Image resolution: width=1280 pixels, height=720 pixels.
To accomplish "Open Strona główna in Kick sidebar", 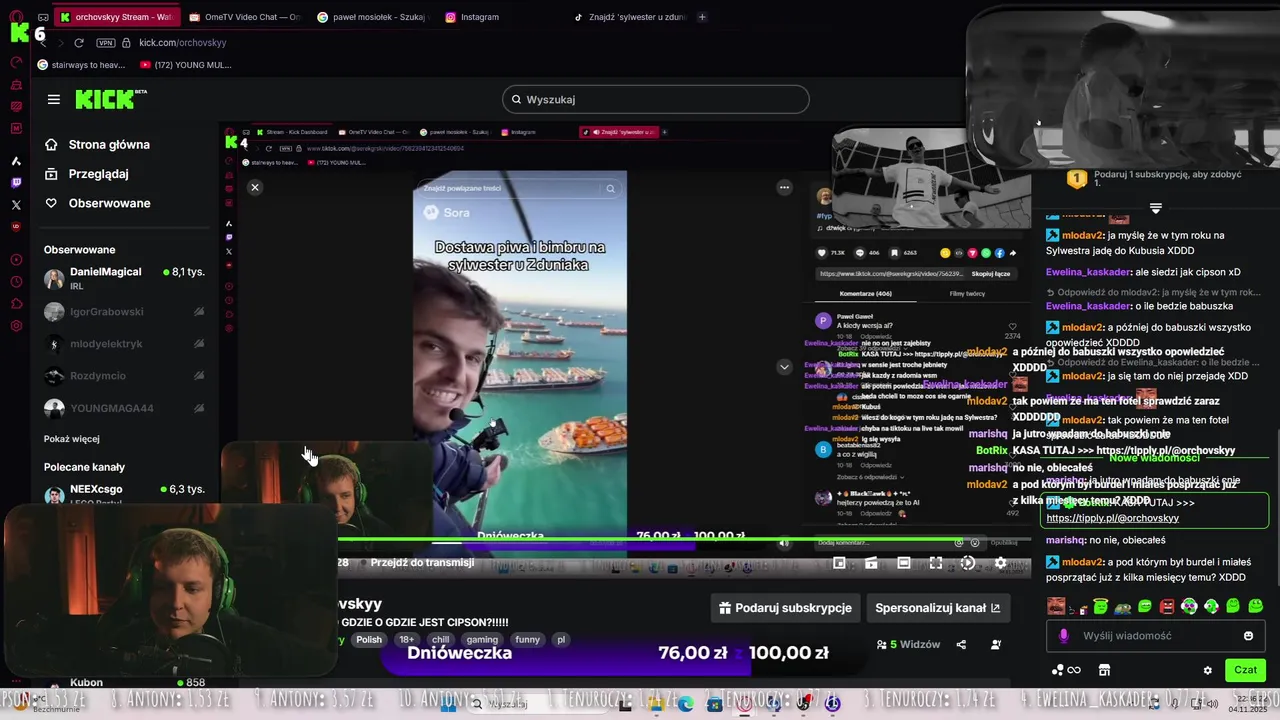I will coord(97,144).
